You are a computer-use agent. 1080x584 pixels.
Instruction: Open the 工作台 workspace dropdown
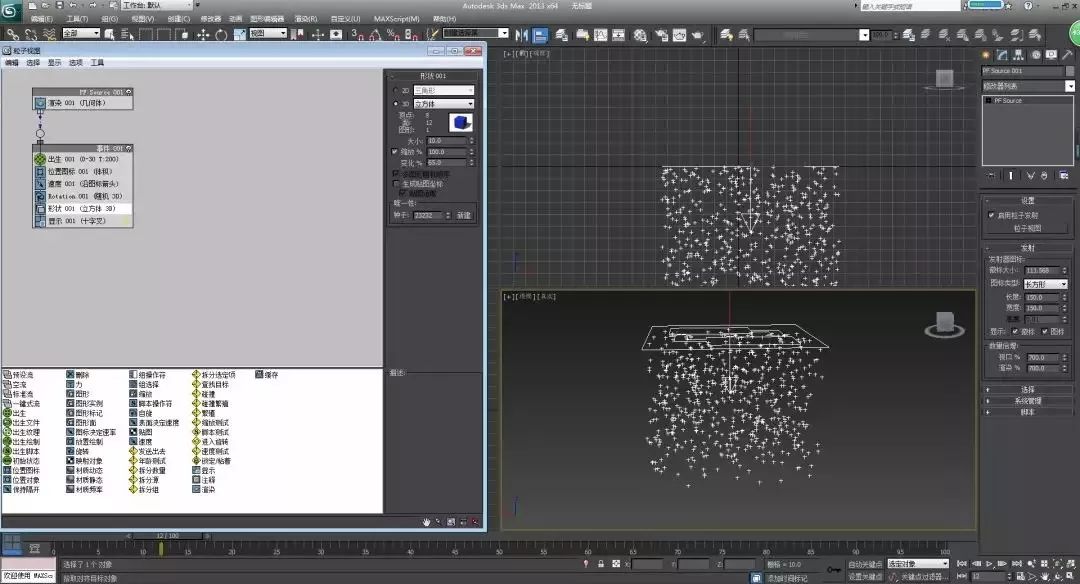point(156,6)
